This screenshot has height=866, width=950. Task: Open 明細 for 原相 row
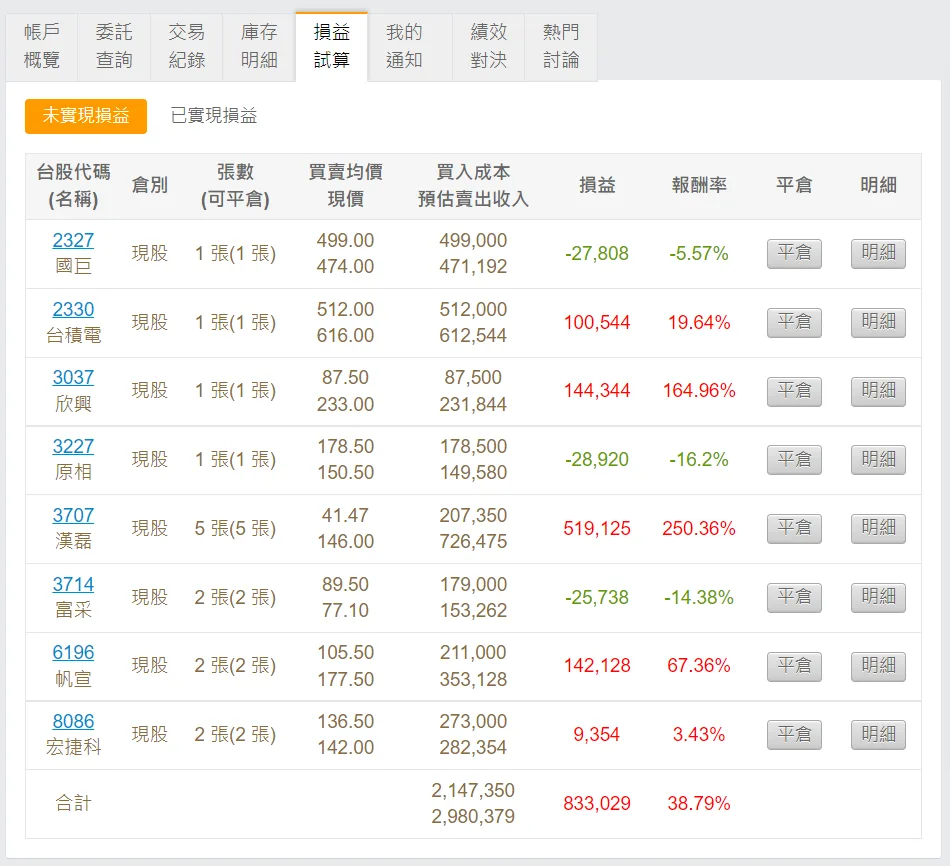click(x=879, y=460)
